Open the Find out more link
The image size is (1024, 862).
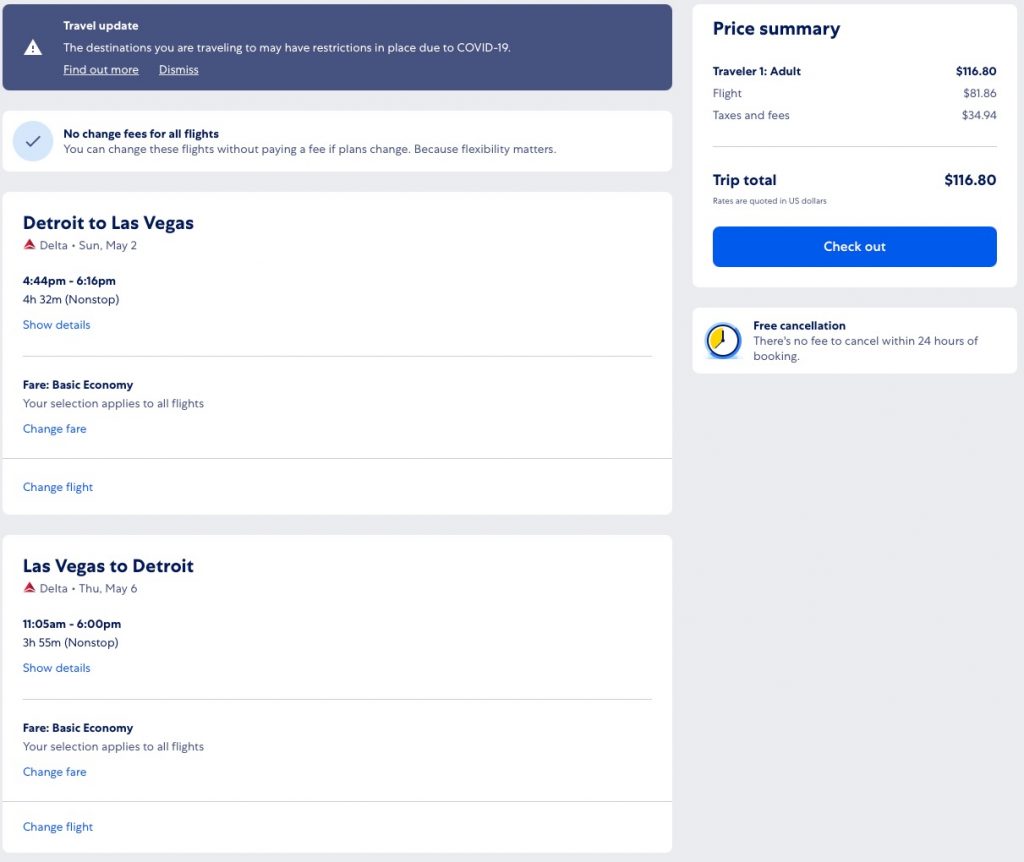pyautogui.click(x=101, y=69)
